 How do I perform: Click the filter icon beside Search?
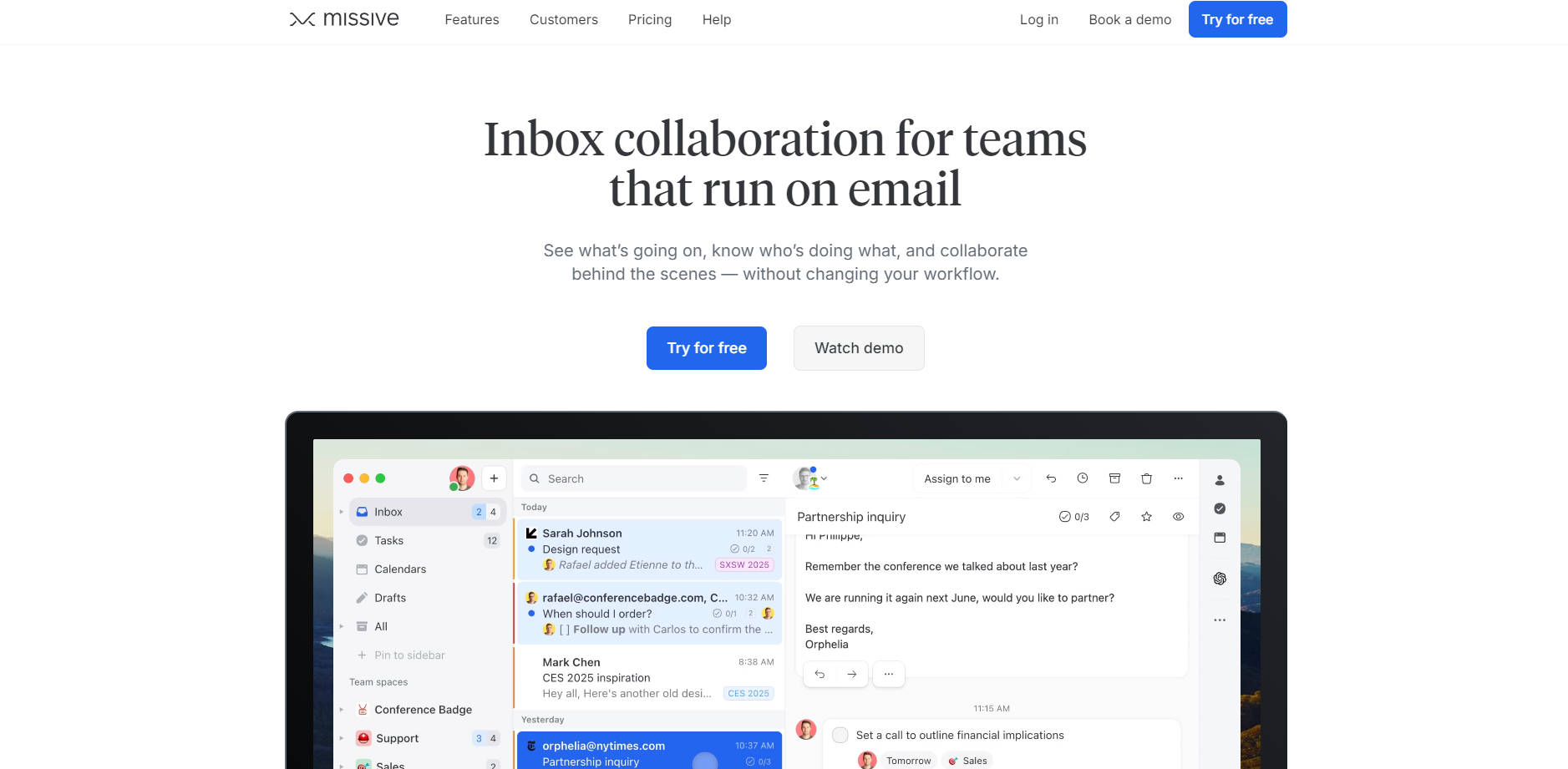pos(764,478)
